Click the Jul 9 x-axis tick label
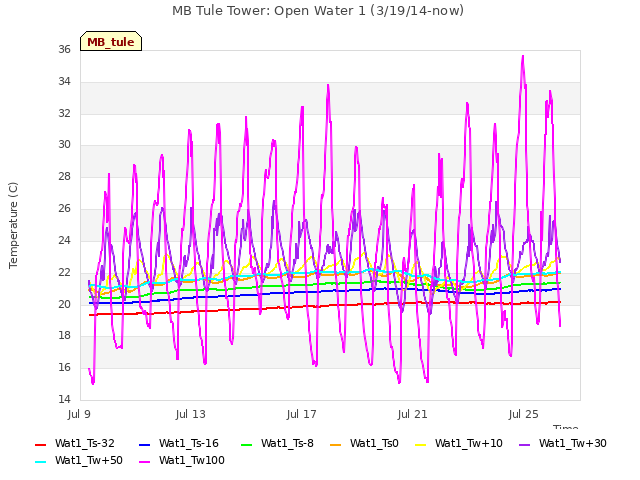Image resolution: width=640 pixels, height=480 pixels. 79,414
